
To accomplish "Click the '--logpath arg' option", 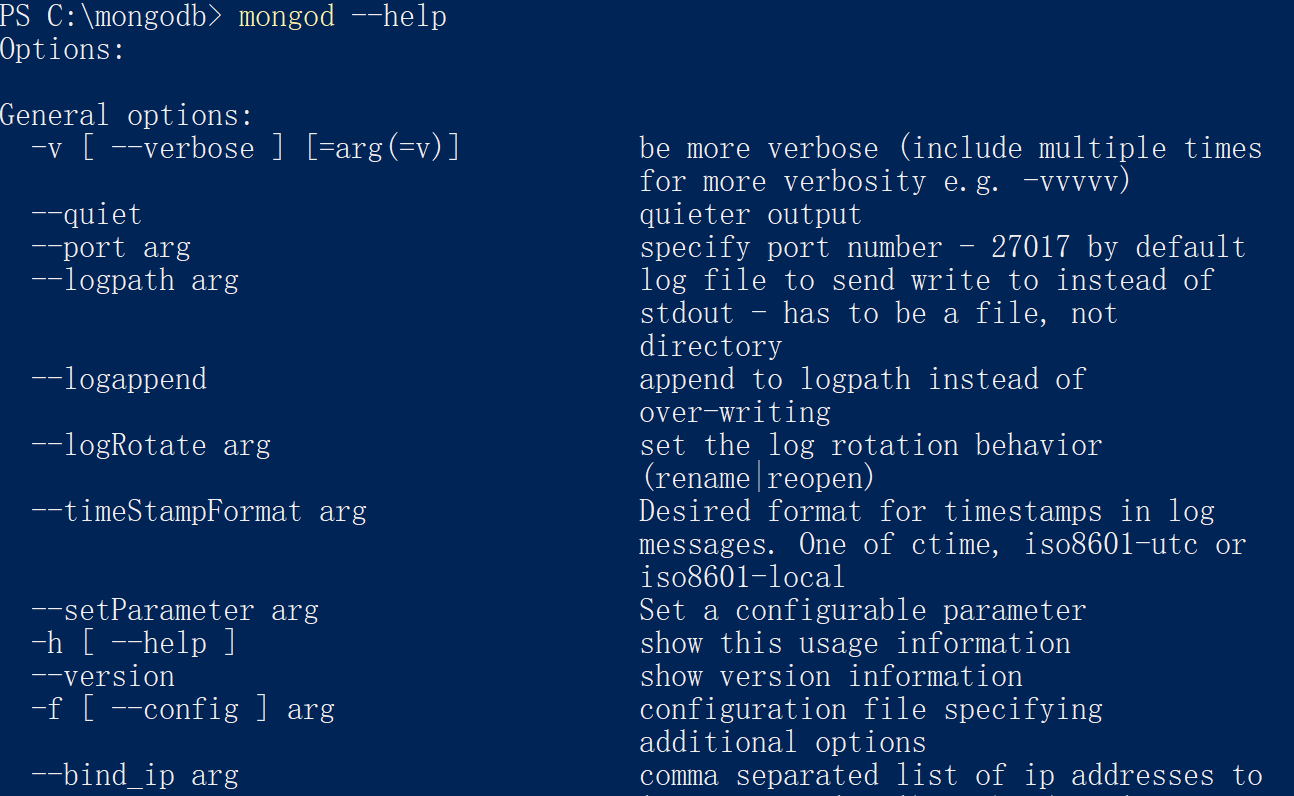I will click(x=135, y=281).
